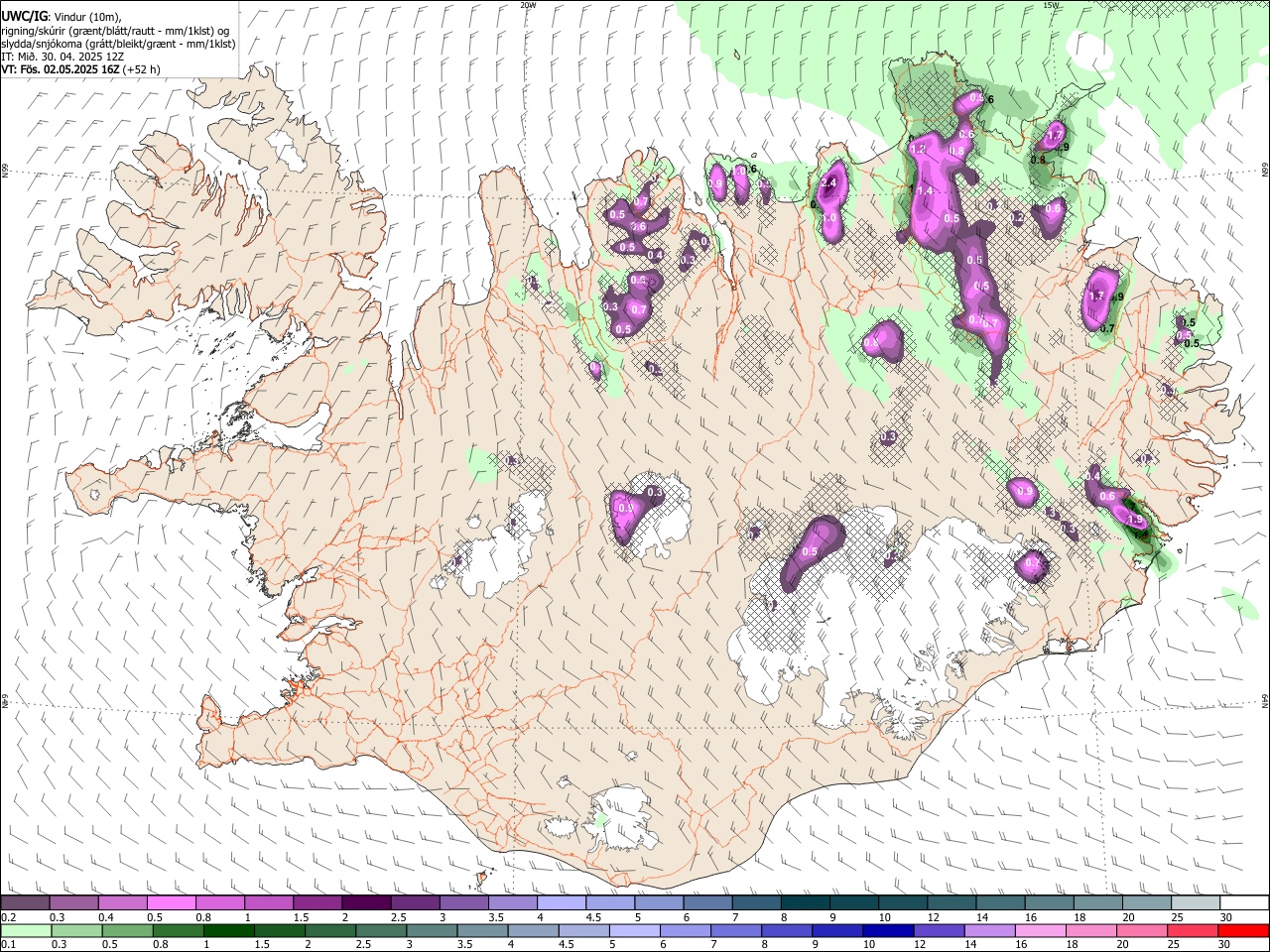
Task: Click the bright red lower-row swatch labeled 30
Action: [x=1243, y=930]
